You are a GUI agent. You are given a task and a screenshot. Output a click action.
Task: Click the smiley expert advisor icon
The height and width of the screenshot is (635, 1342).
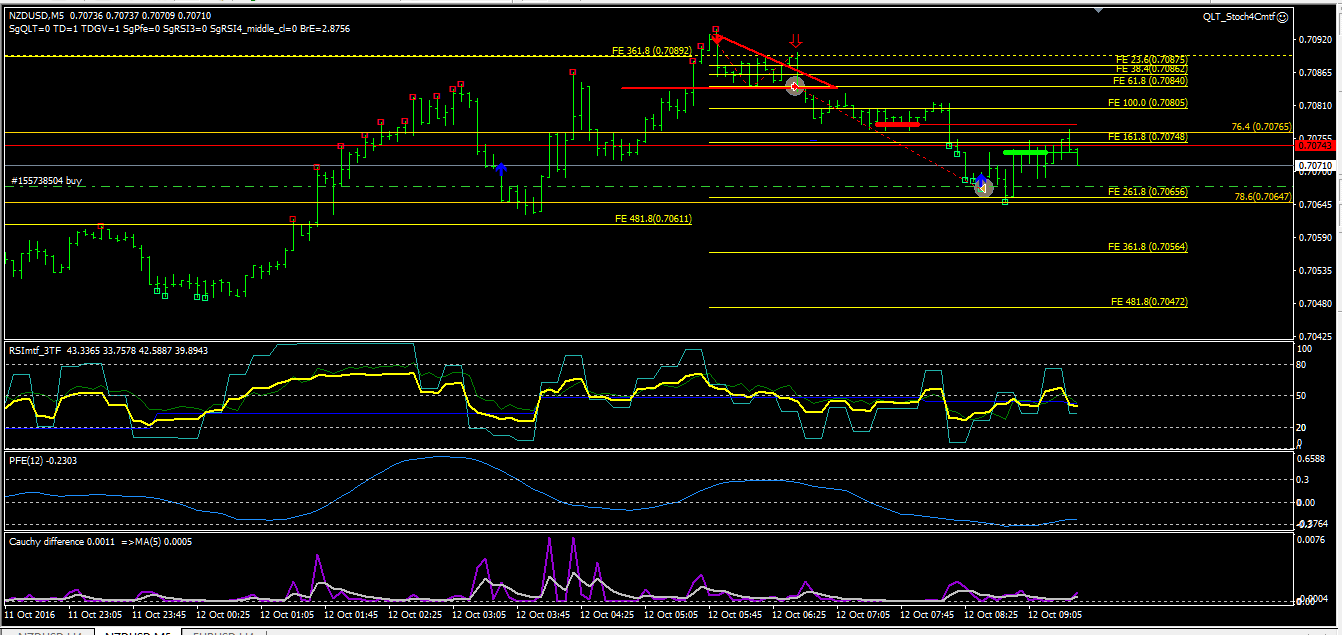click(1283, 16)
